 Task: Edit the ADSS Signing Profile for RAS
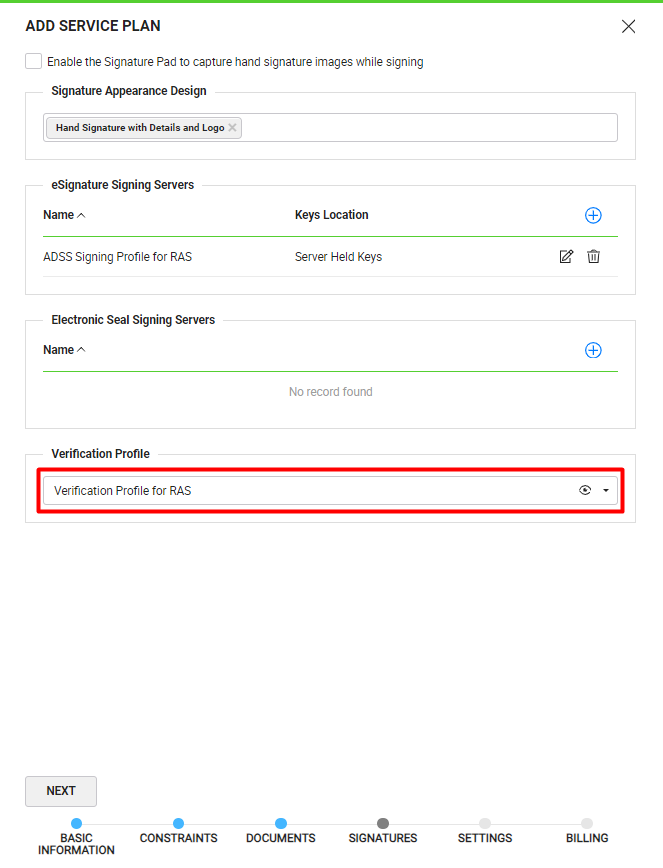pos(566,257)
